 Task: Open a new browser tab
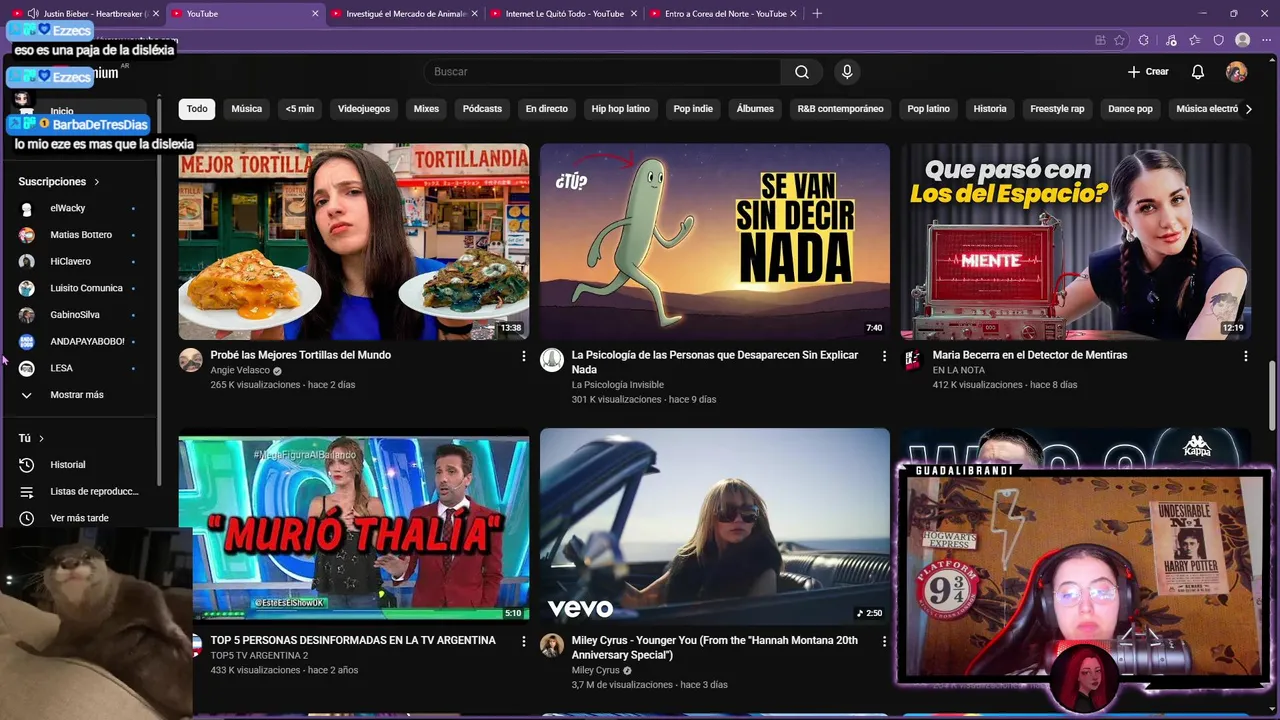click(817, 14)
